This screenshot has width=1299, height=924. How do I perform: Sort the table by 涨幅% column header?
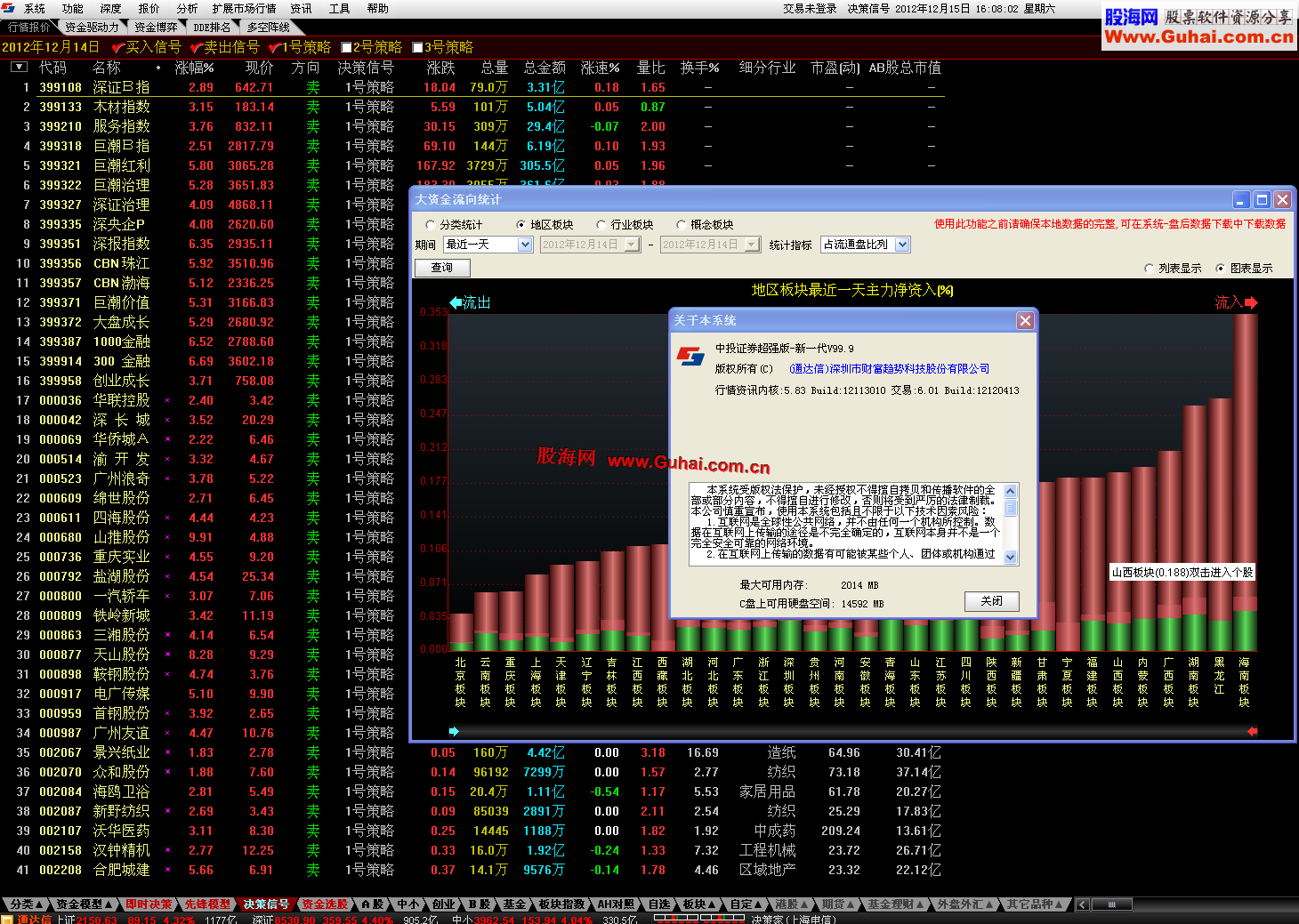point(194,68)
